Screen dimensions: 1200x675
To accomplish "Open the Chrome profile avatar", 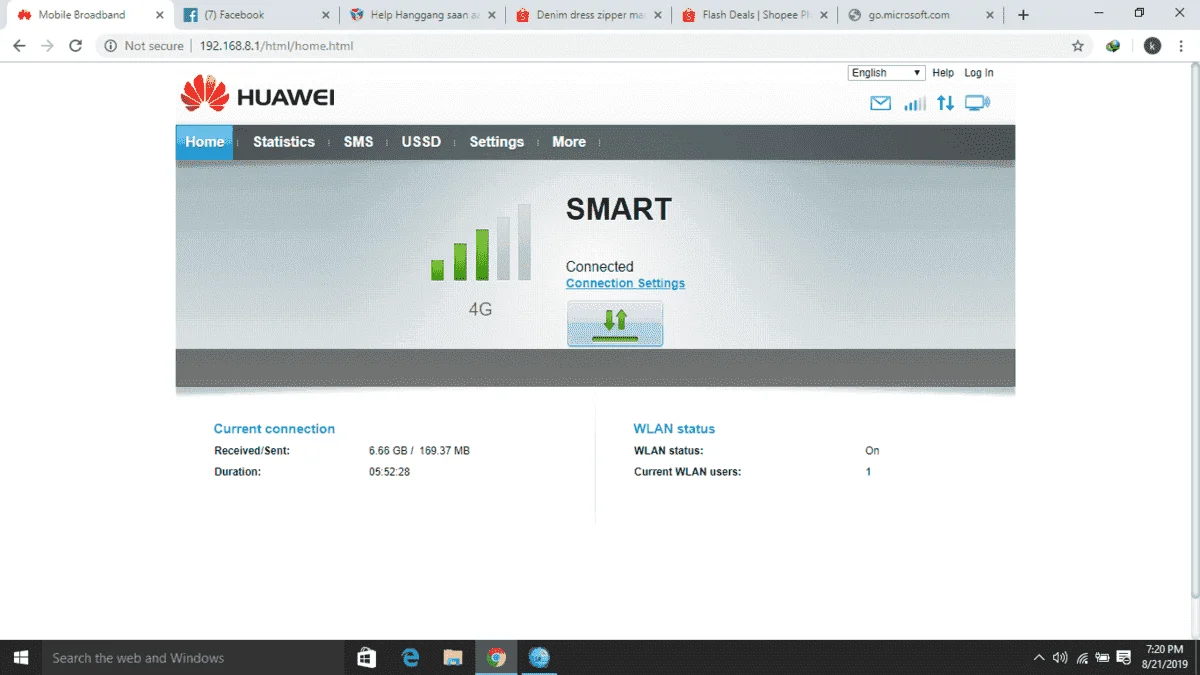I will (1152, 46).
